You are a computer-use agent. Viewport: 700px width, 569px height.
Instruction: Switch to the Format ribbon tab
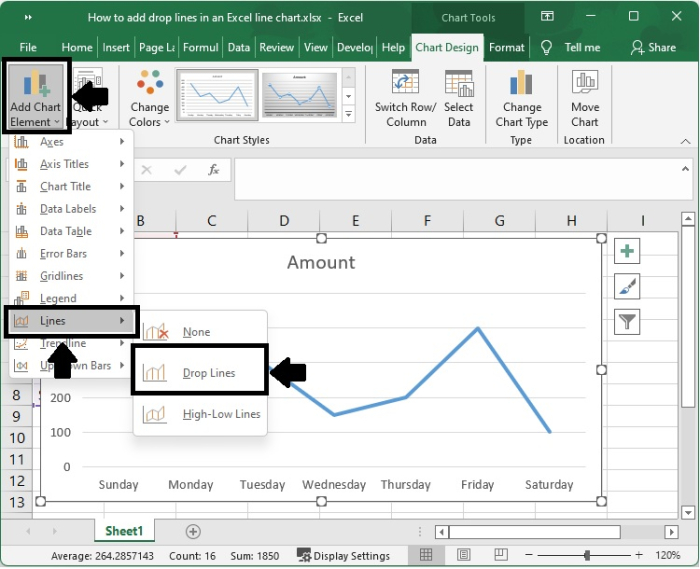[507, 47]
